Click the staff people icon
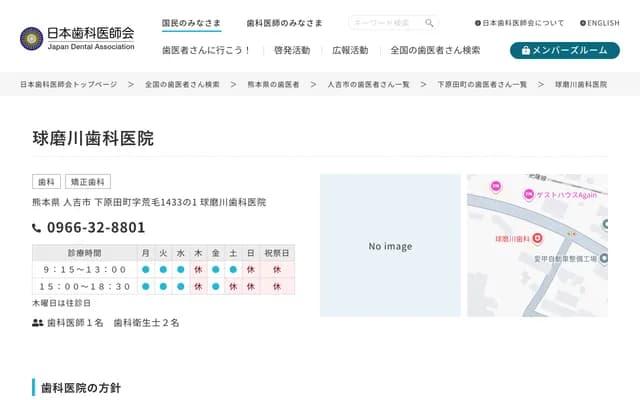The width and height of the screenshot is (640, 400). (x=38, y=323)
